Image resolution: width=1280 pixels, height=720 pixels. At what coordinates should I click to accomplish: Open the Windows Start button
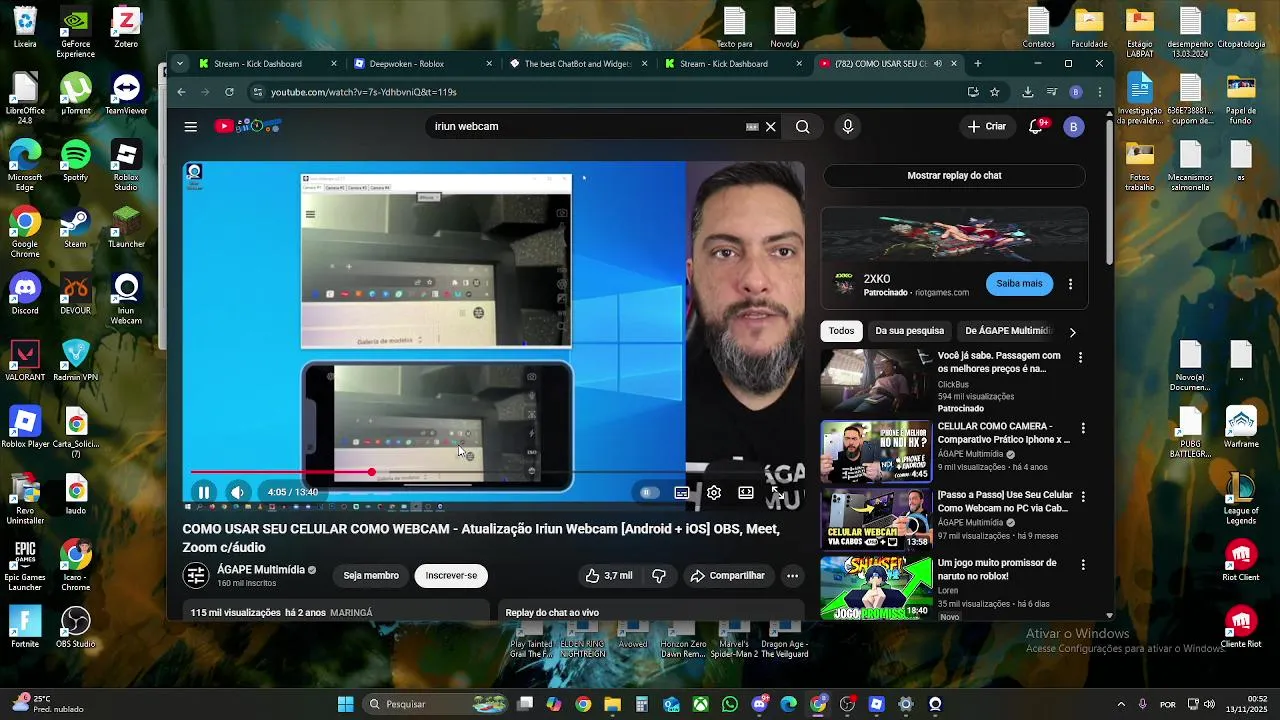345,704
